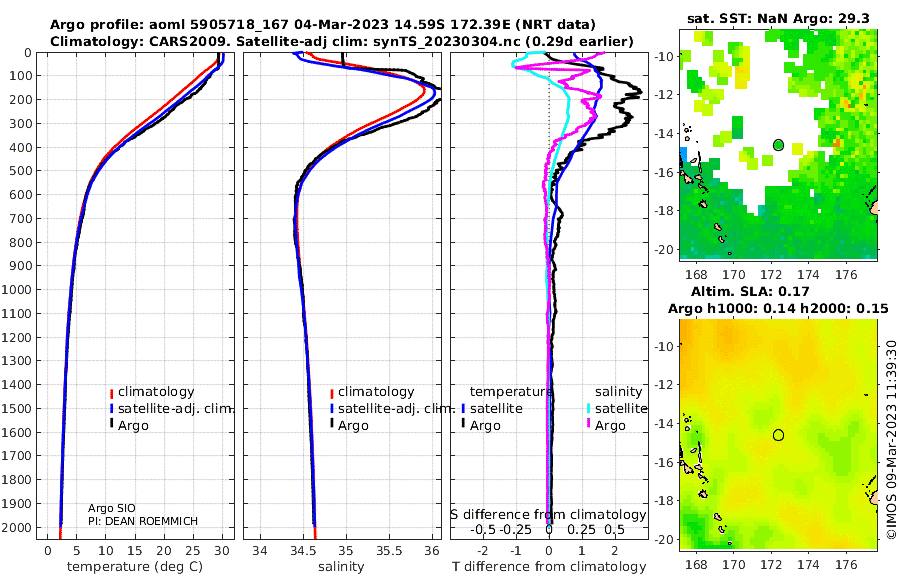Click the Argo float marker on SLA map
The image size is (900, 580).
tap(778, 435)
